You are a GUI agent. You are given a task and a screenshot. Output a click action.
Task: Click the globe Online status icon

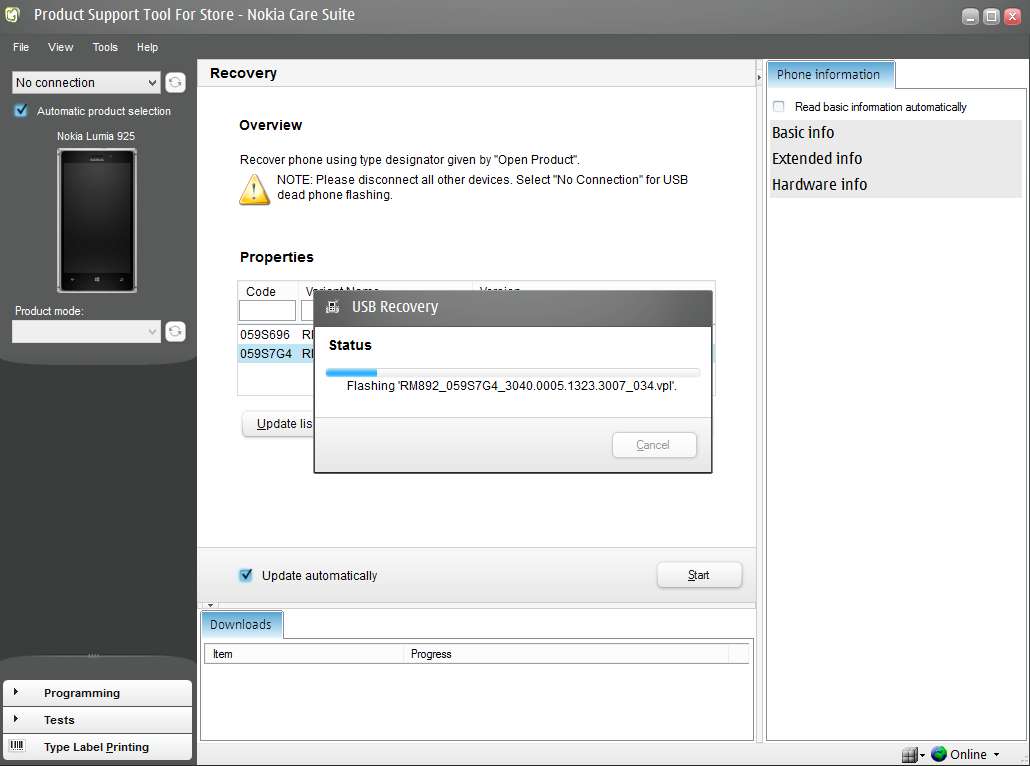[939, 754]
